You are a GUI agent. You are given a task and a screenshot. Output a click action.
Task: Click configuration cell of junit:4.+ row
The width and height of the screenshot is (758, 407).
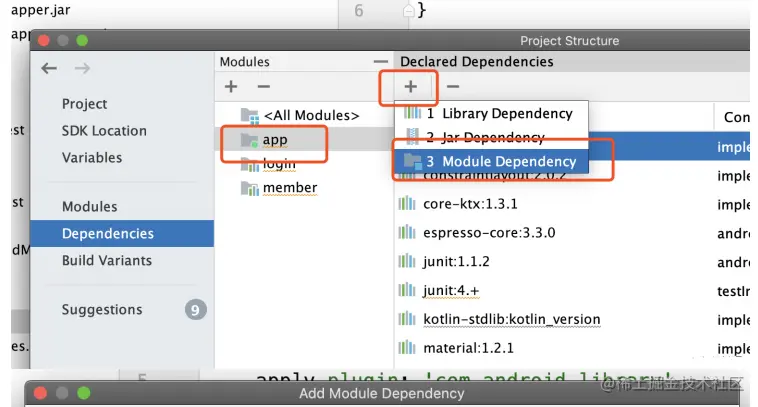coord(733,291)
